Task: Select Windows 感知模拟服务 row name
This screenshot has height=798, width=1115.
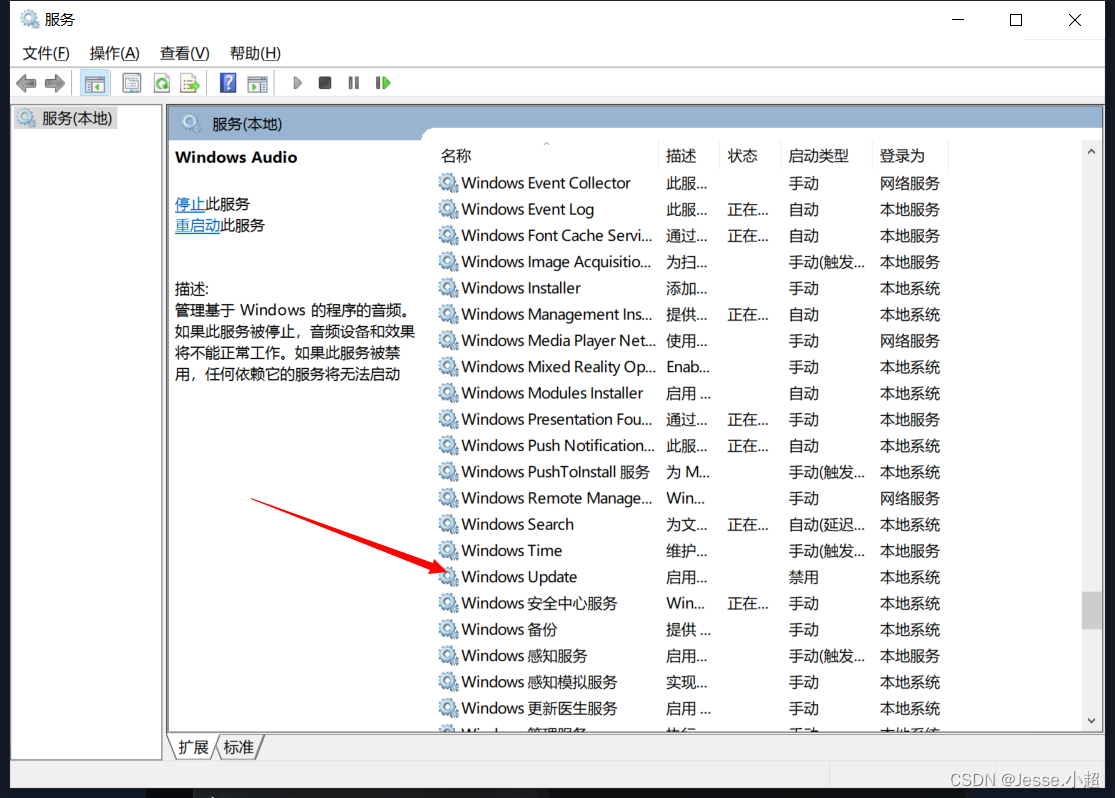Action: click(x=539, y=682)
